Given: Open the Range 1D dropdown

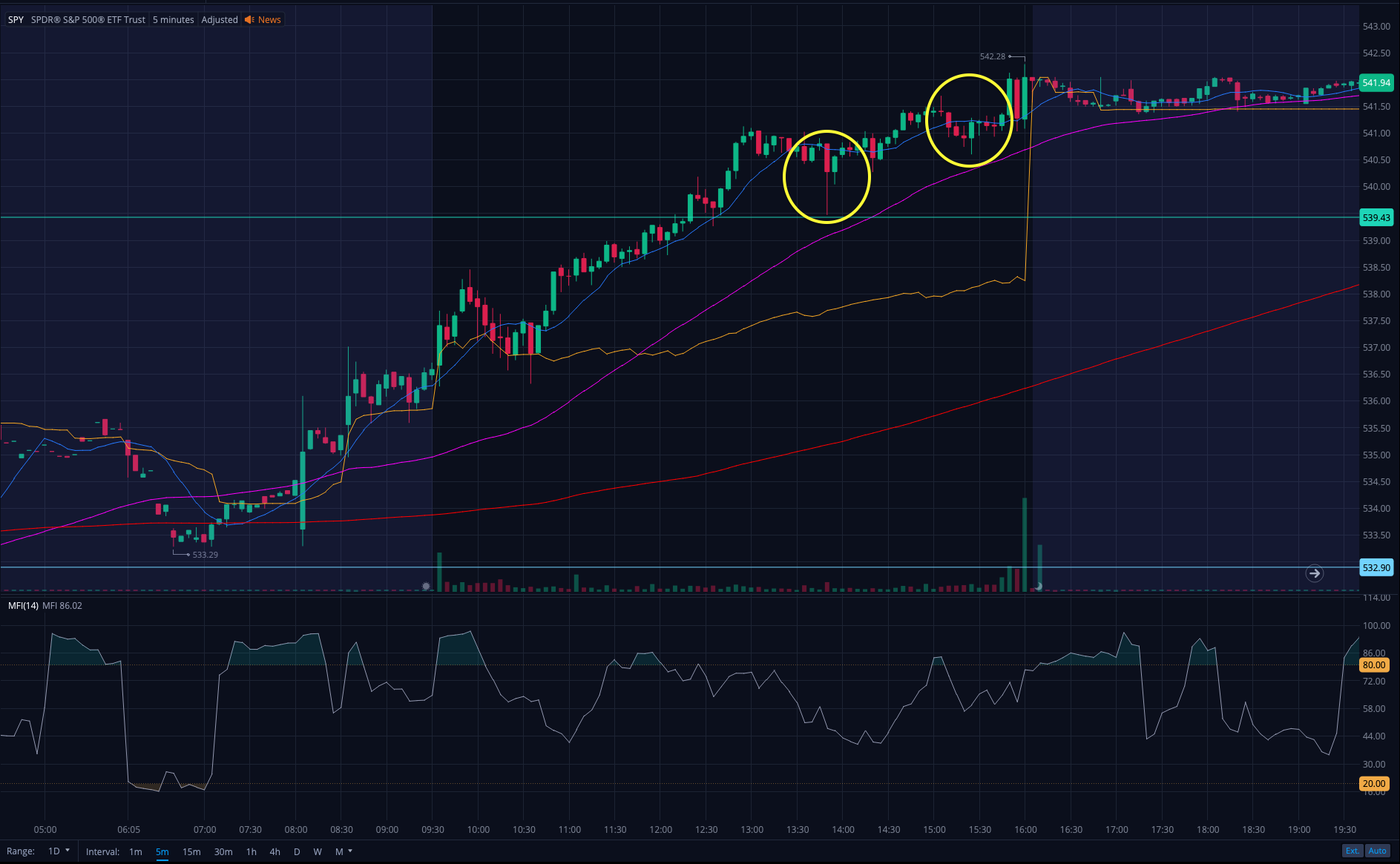Looking at the screenshot, I should pos(59,851).
